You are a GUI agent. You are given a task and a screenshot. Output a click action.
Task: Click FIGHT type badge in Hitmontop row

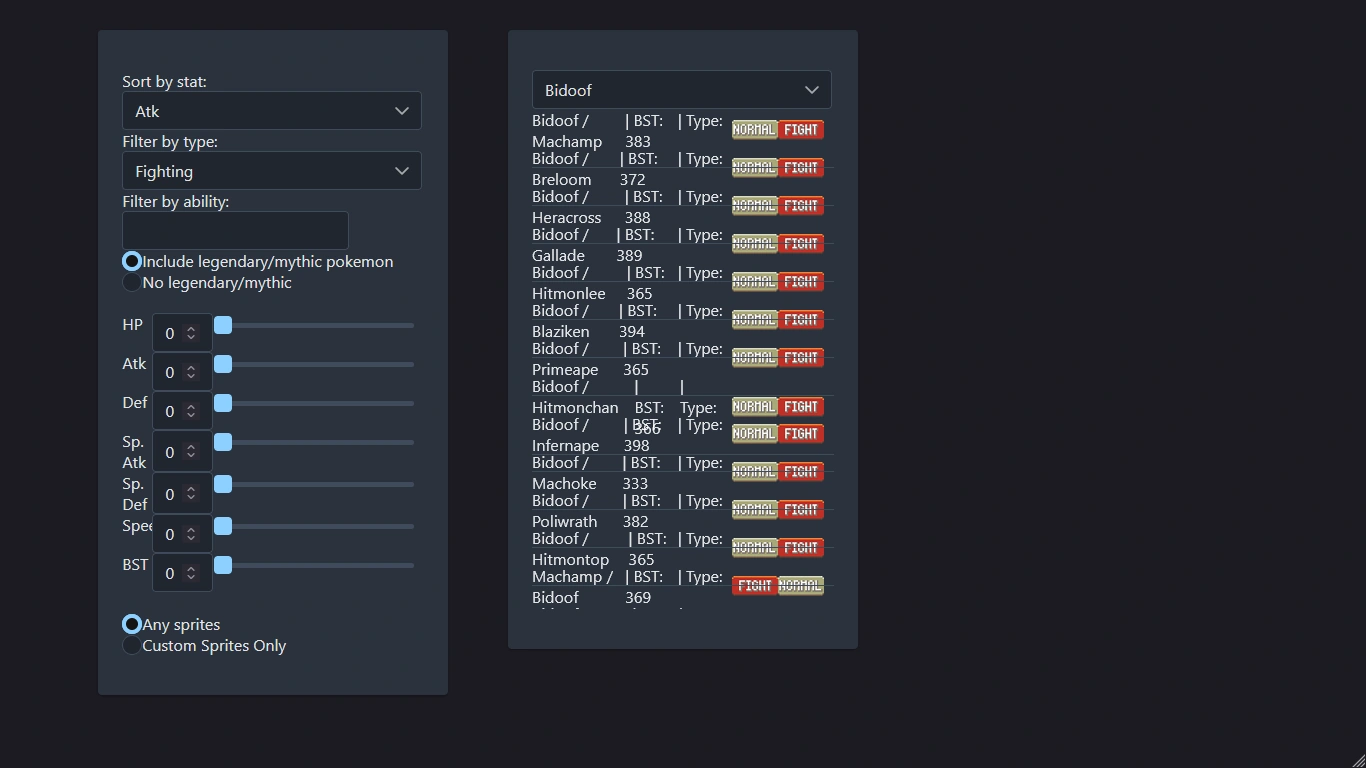pos(801,548)
